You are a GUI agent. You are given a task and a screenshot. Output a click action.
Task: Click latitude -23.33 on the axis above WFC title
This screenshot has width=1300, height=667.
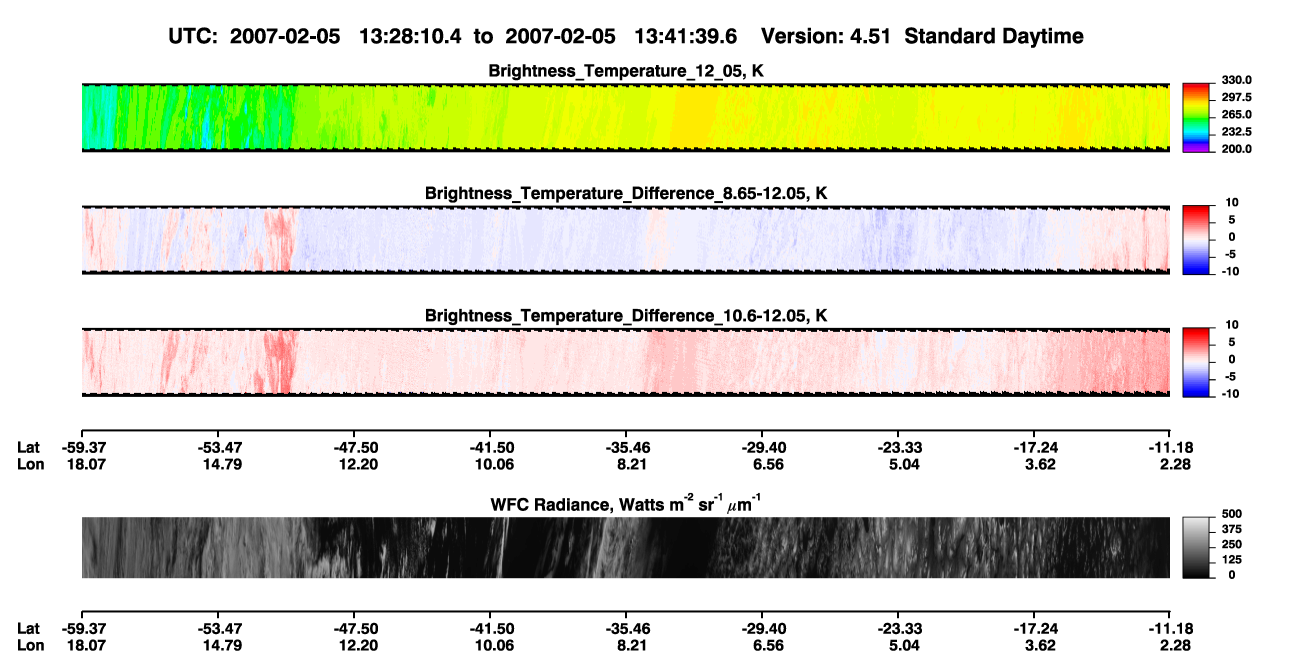click(898, 447)
